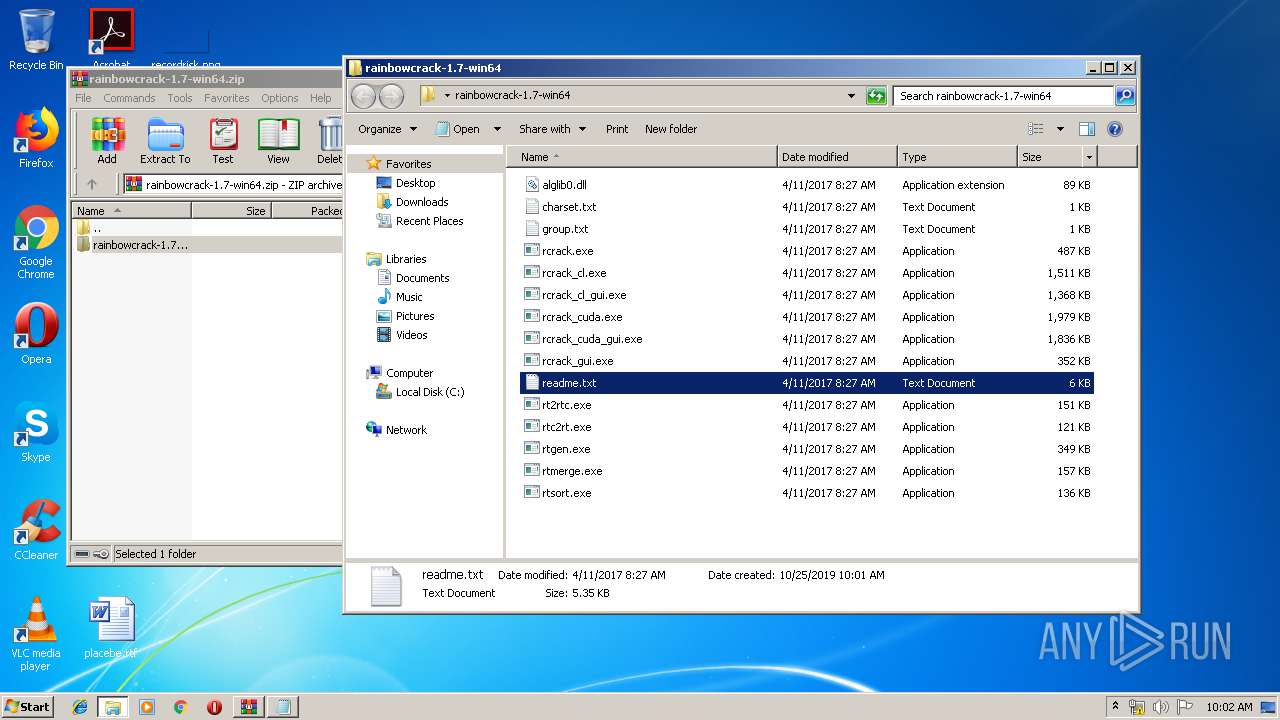Select Firefox desktop shortcut
Viewport: 1280px width, 720px height.
click(36, 138)
